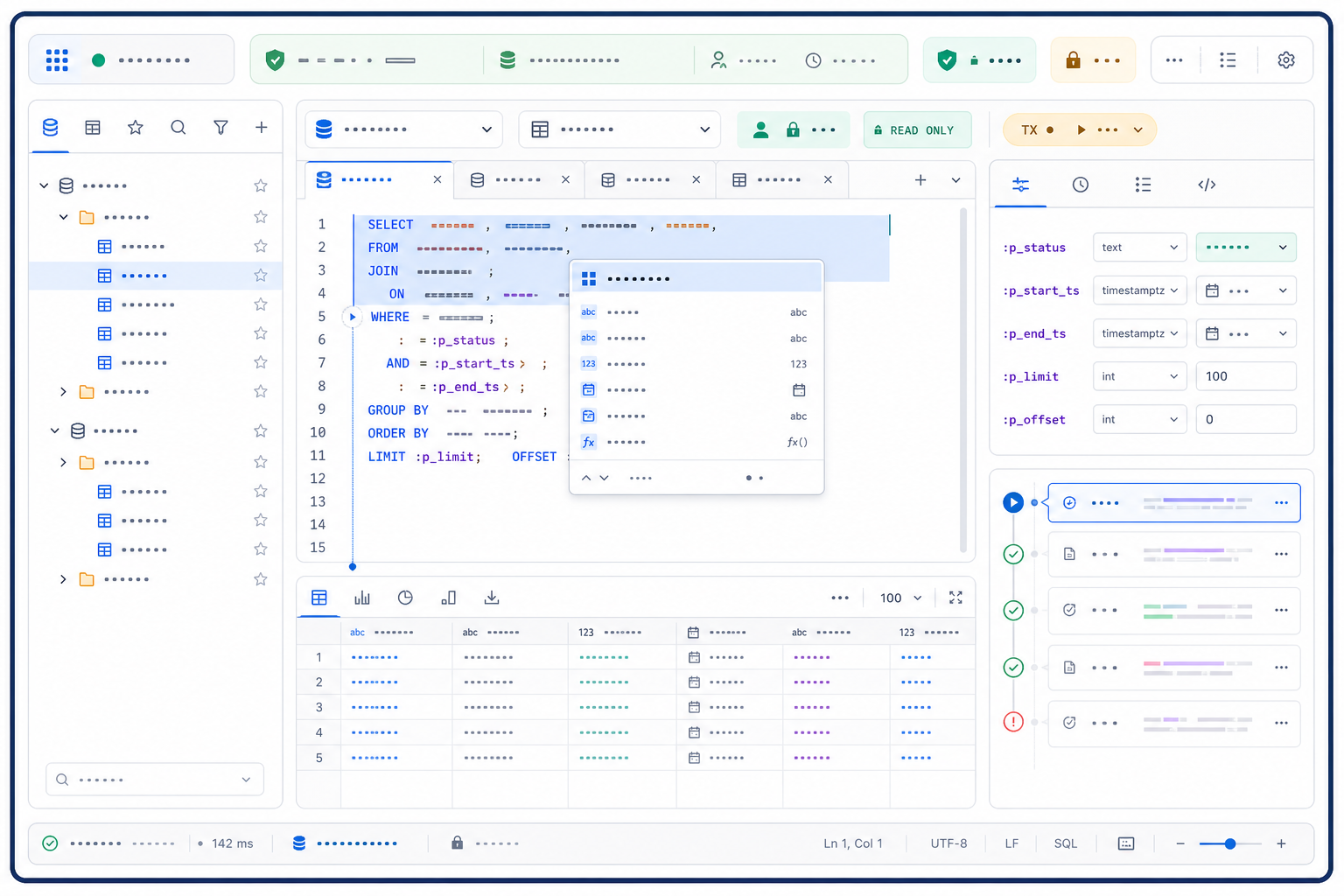
Task: Select the tables icon in sidebar toolbar
Action: point(93,128)
